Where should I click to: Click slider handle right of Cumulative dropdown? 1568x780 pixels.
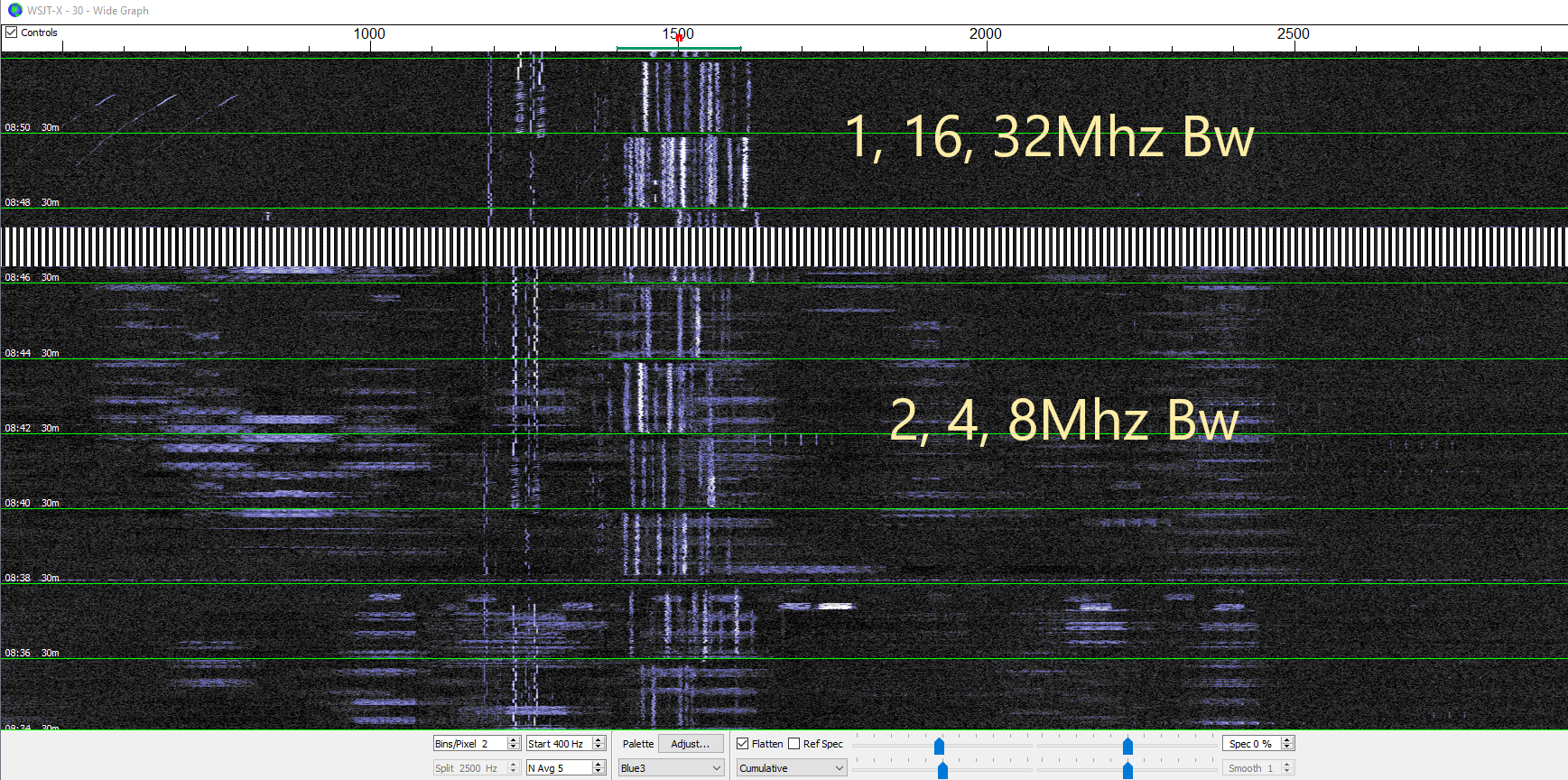pyautogui.click(x=942, y=769)
